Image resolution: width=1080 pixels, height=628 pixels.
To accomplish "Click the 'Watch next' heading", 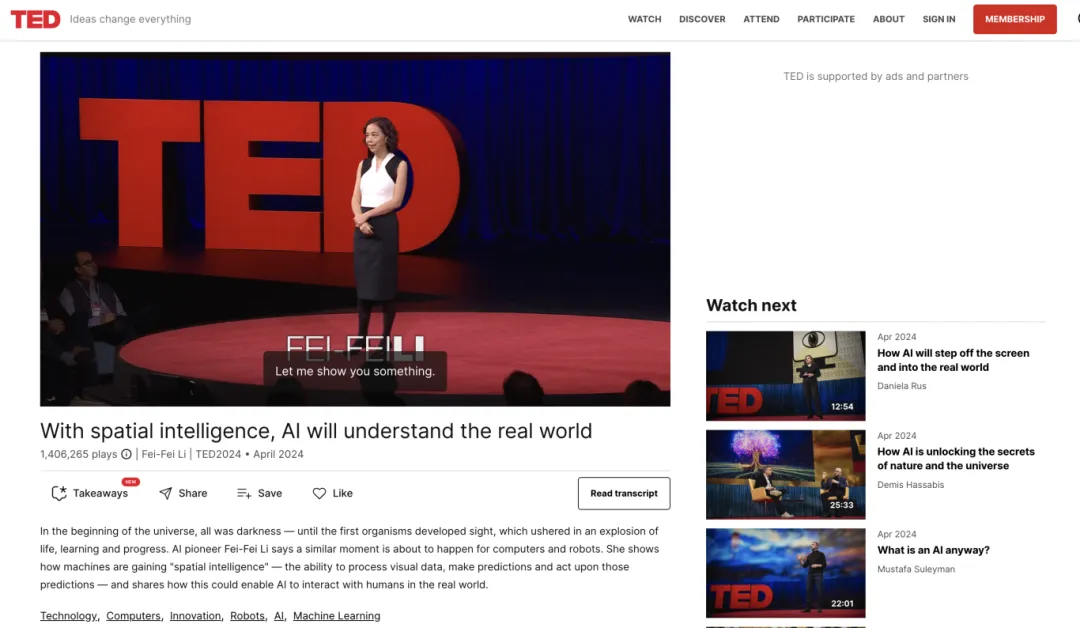I will [x=751, y=305].
